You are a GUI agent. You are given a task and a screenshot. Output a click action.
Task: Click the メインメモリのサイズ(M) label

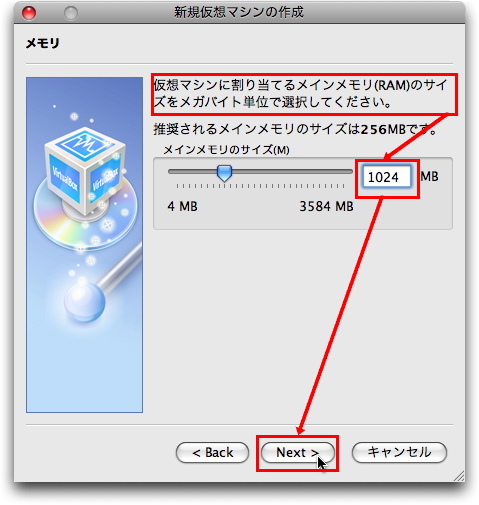(x=226, y=150)
